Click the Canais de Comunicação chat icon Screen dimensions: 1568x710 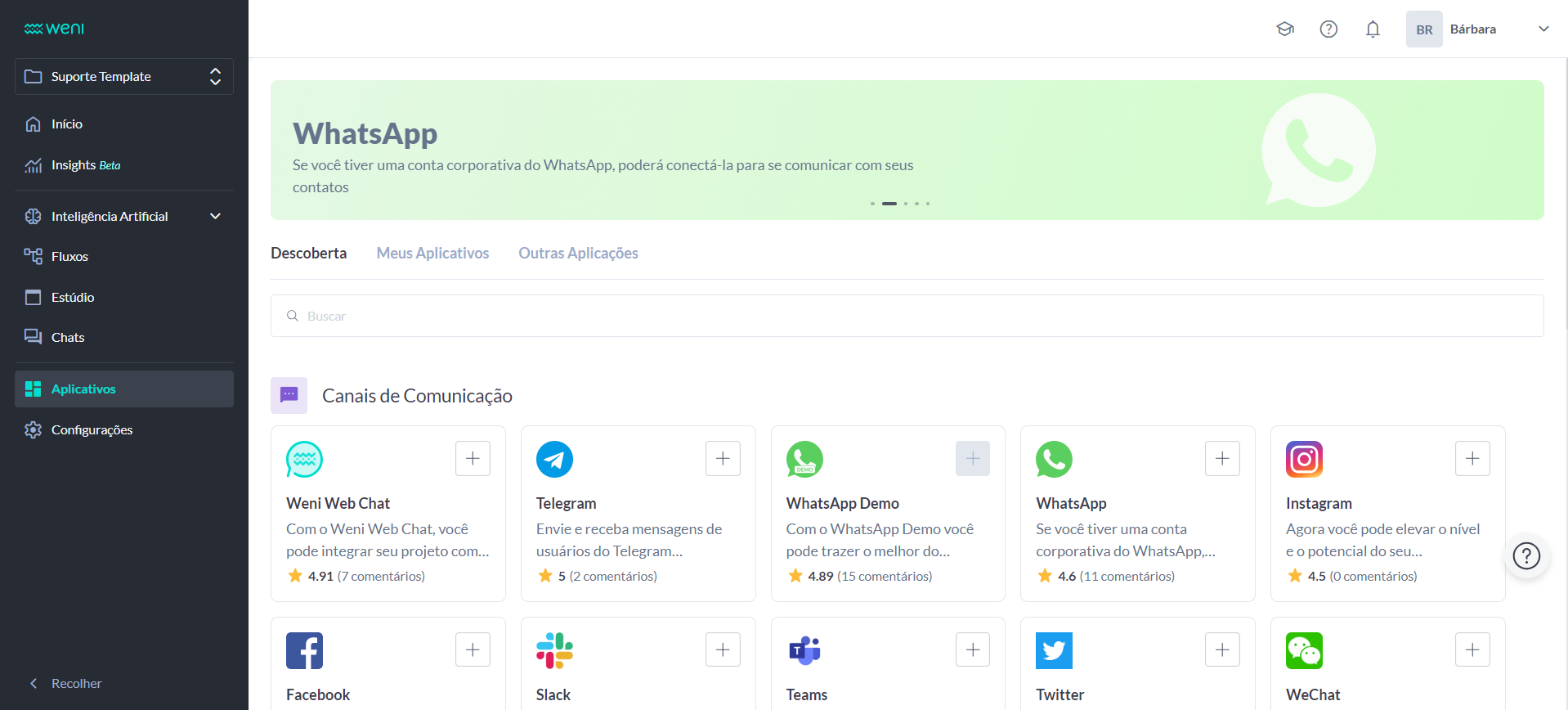pyautogui.click(x=289, y=395)
